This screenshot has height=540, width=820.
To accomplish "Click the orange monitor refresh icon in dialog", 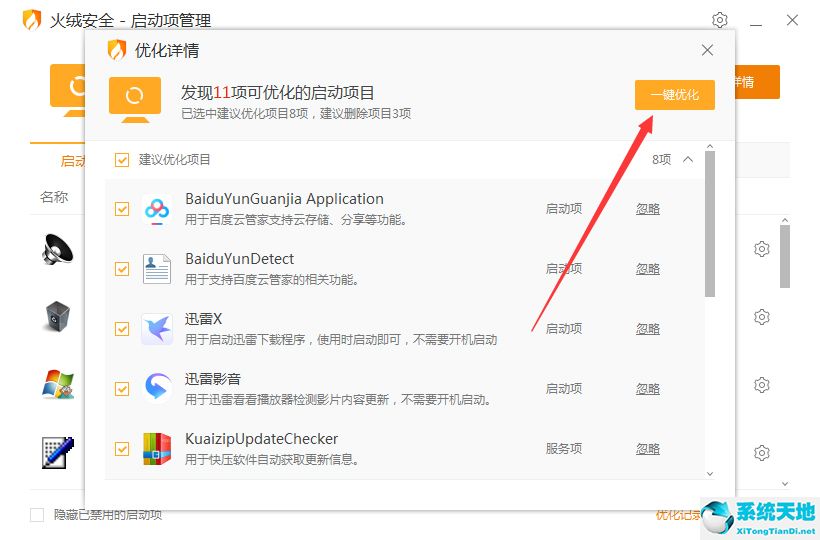I will [135, 99].
